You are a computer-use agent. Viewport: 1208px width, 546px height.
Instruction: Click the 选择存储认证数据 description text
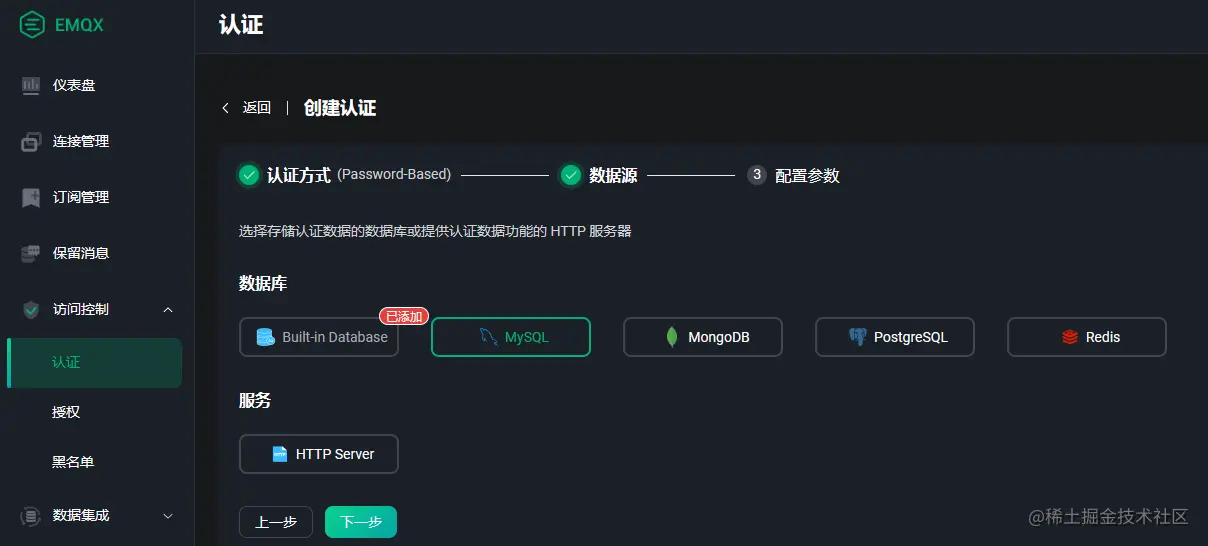[x=435, y=231]
